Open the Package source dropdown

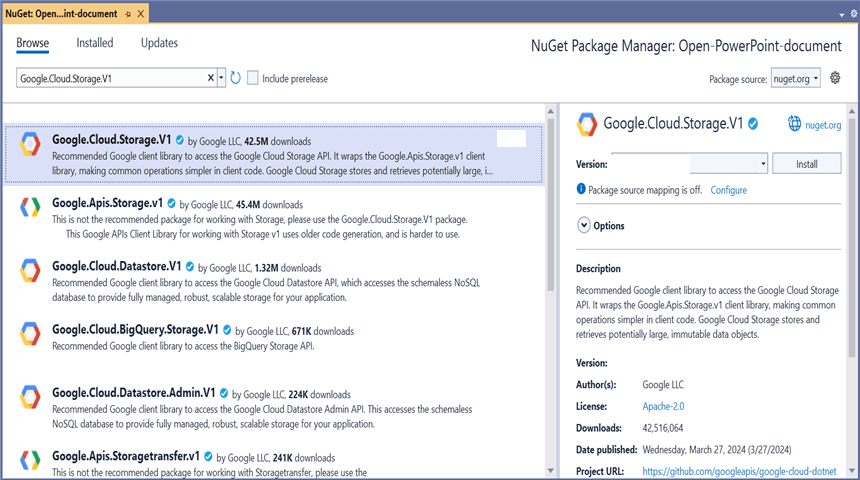click(x=796, y=78)
